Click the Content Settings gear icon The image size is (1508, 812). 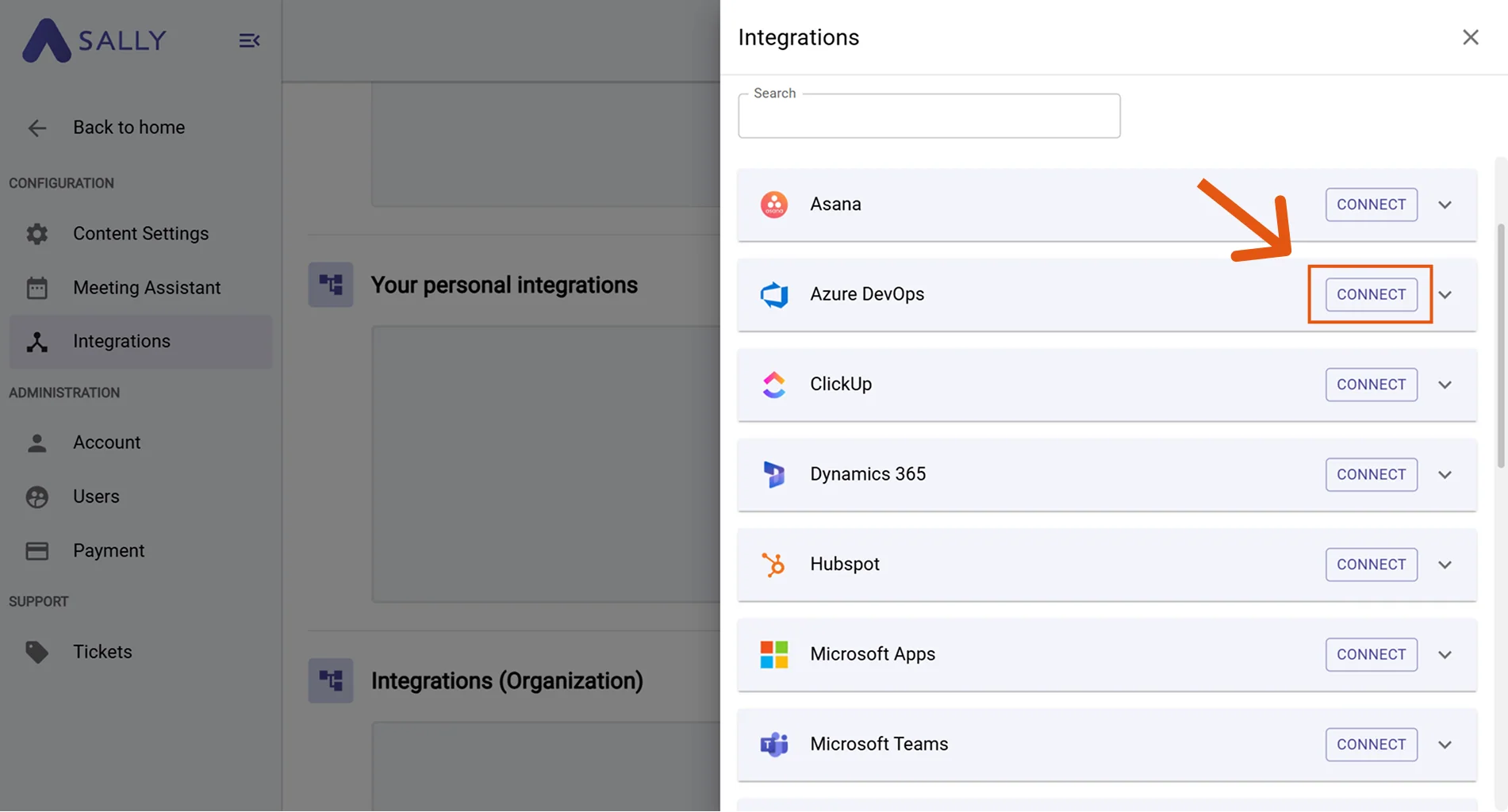(37, 234)
